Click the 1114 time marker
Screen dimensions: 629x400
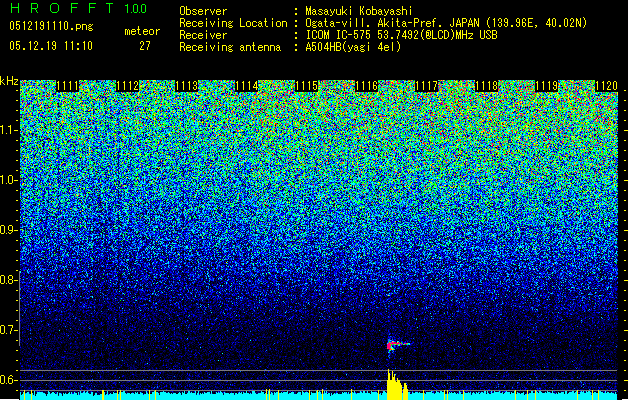click(x=247, y=86)
